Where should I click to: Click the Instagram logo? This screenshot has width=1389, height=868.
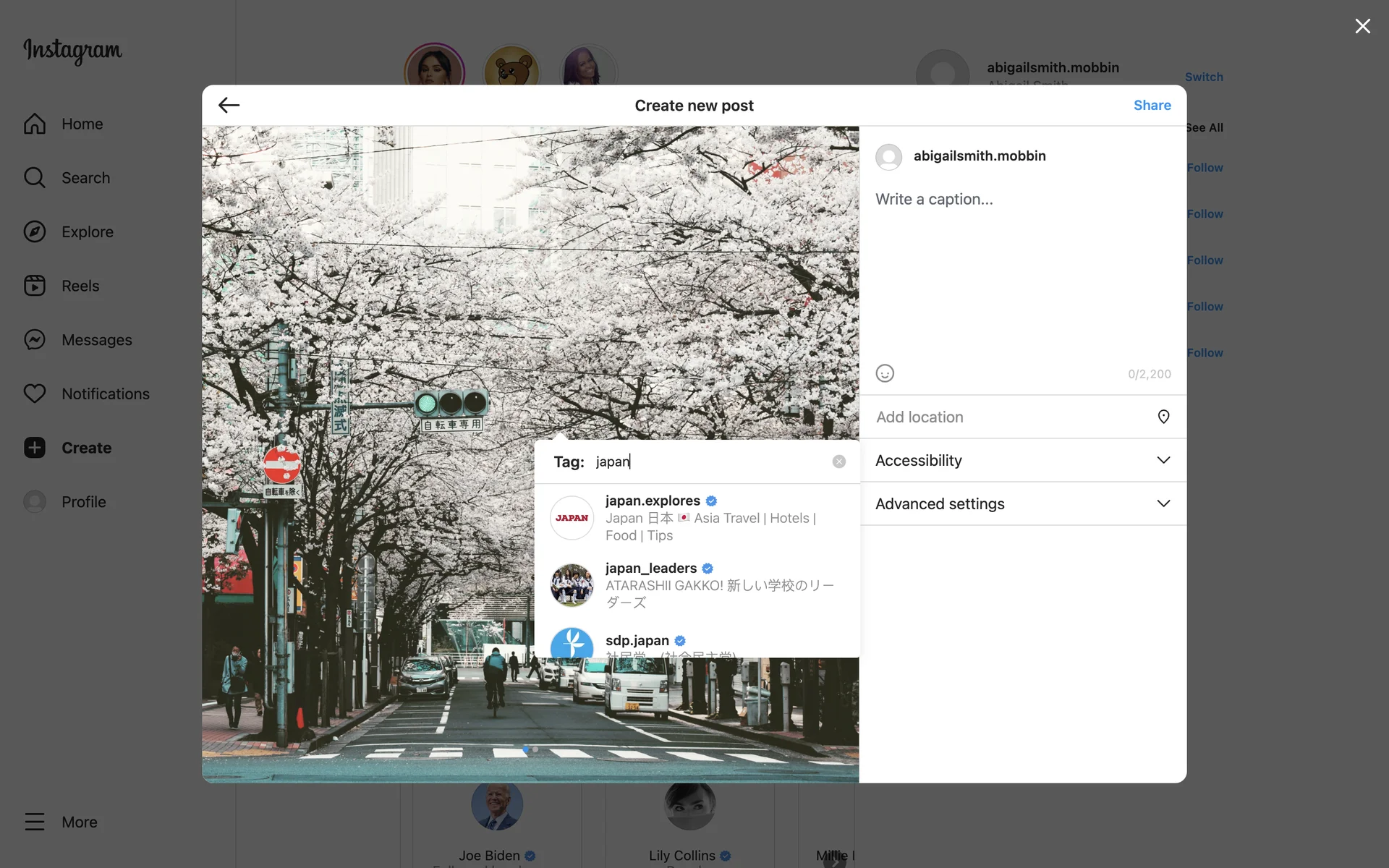click(72, 51)
